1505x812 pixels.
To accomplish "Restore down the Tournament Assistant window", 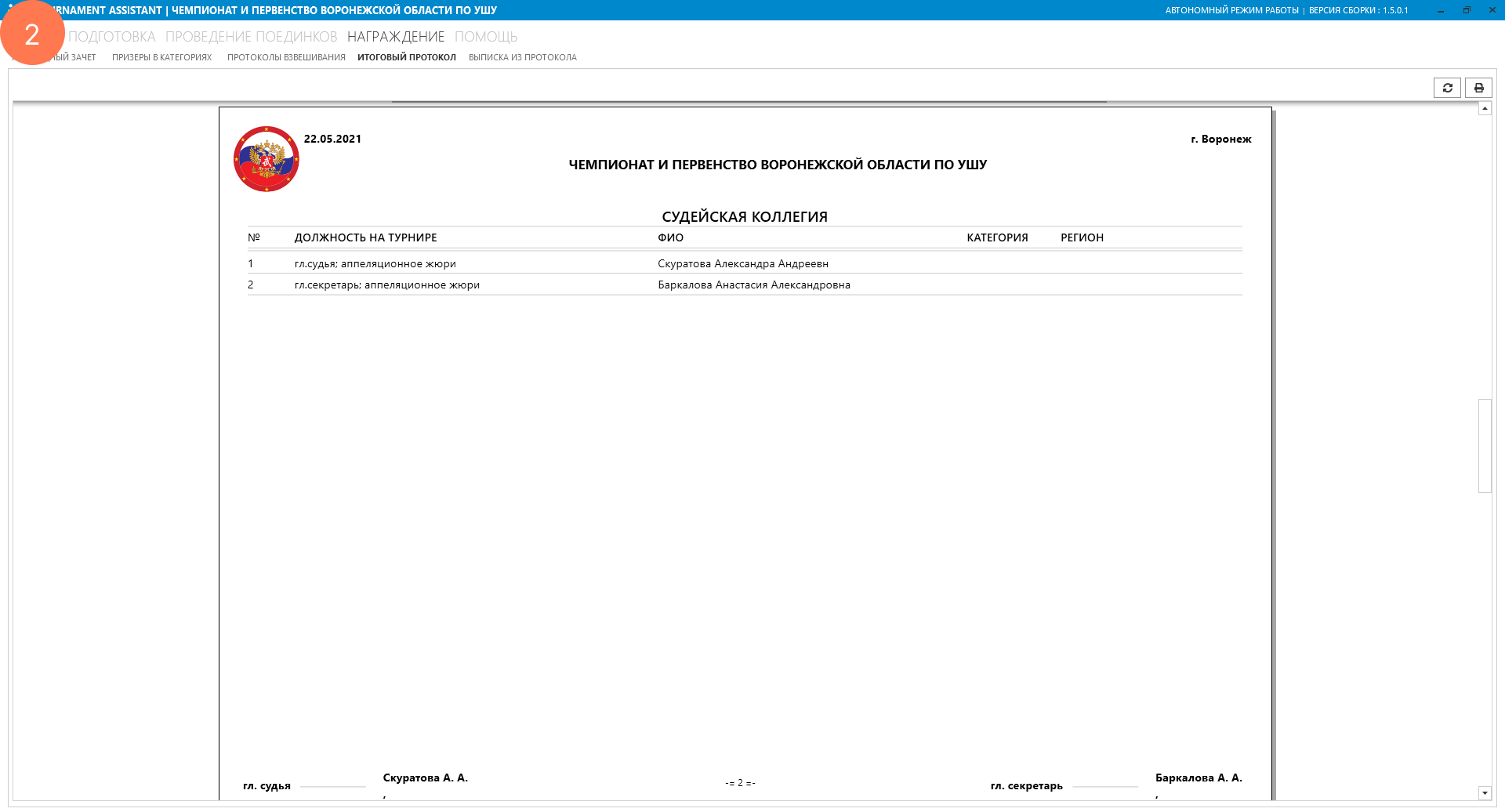I will point(1467,10).
